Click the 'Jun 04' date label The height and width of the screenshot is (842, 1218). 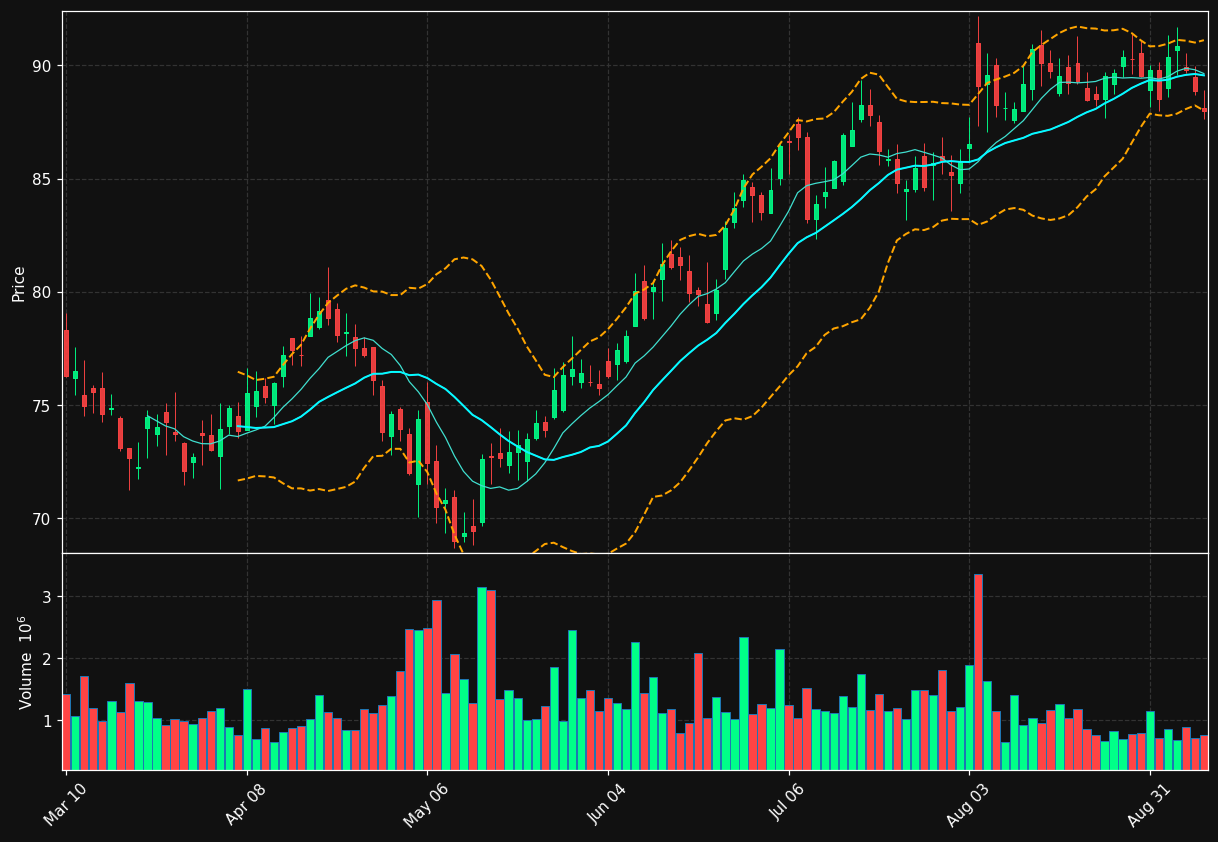coord(607,805)
